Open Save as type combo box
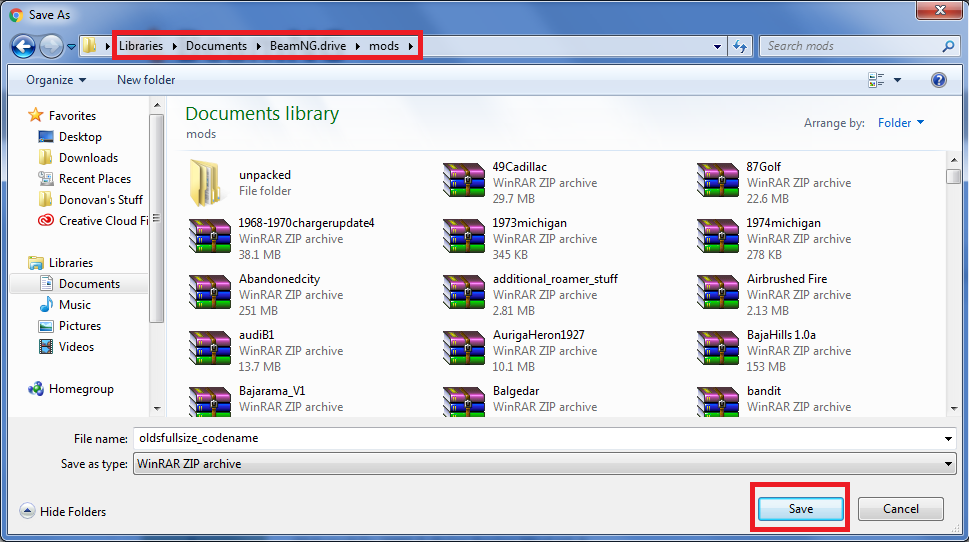 pos(544,464)
